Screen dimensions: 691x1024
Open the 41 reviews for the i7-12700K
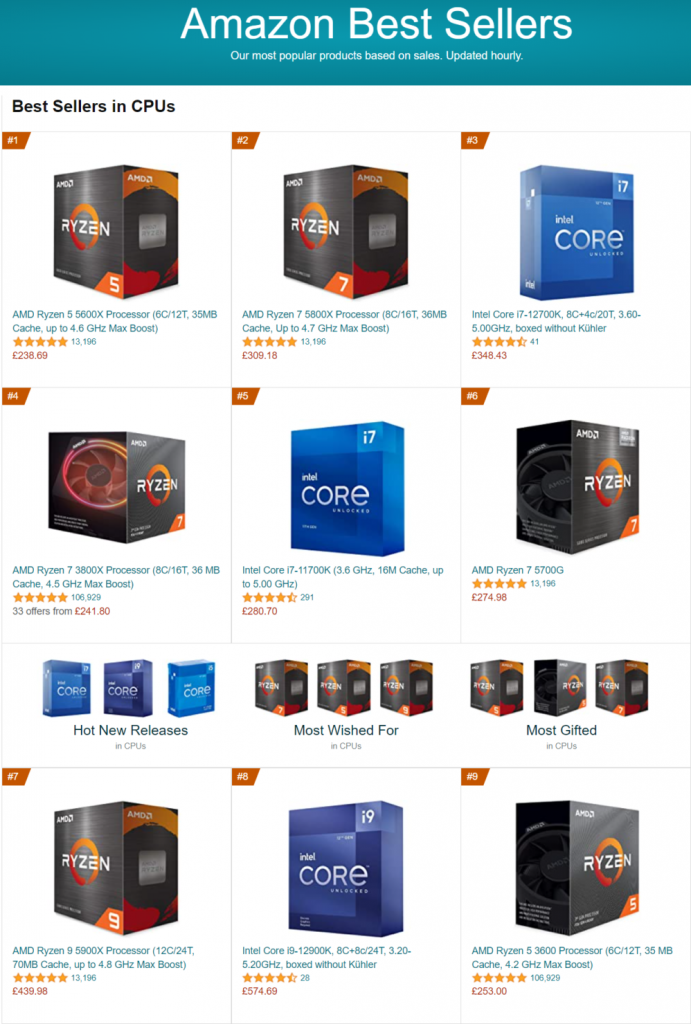point(534,342)
